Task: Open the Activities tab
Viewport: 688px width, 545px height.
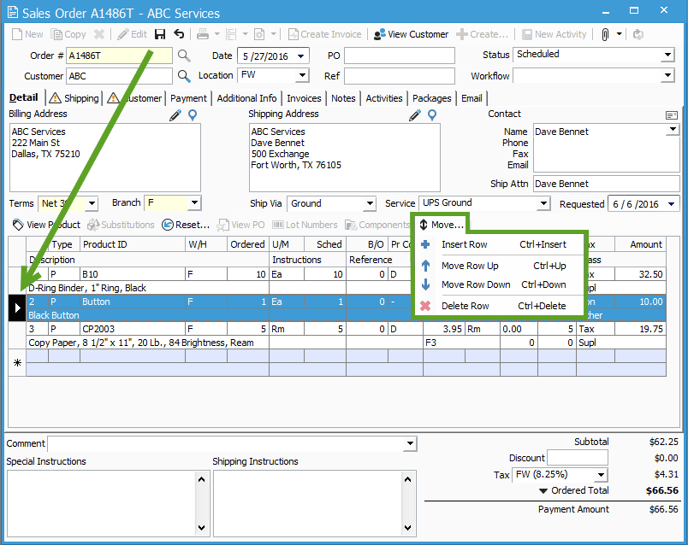Action: (384, 98)
